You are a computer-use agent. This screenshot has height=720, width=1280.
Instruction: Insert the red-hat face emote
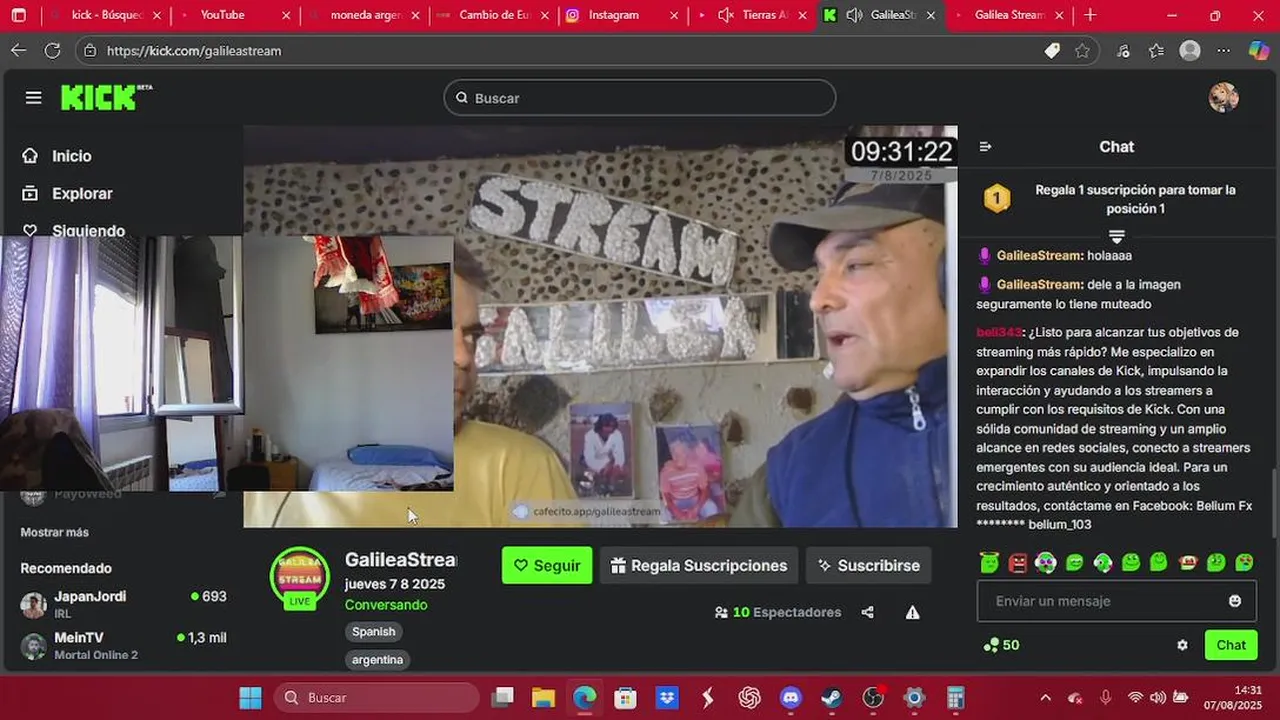click(x=1188, y=562)
